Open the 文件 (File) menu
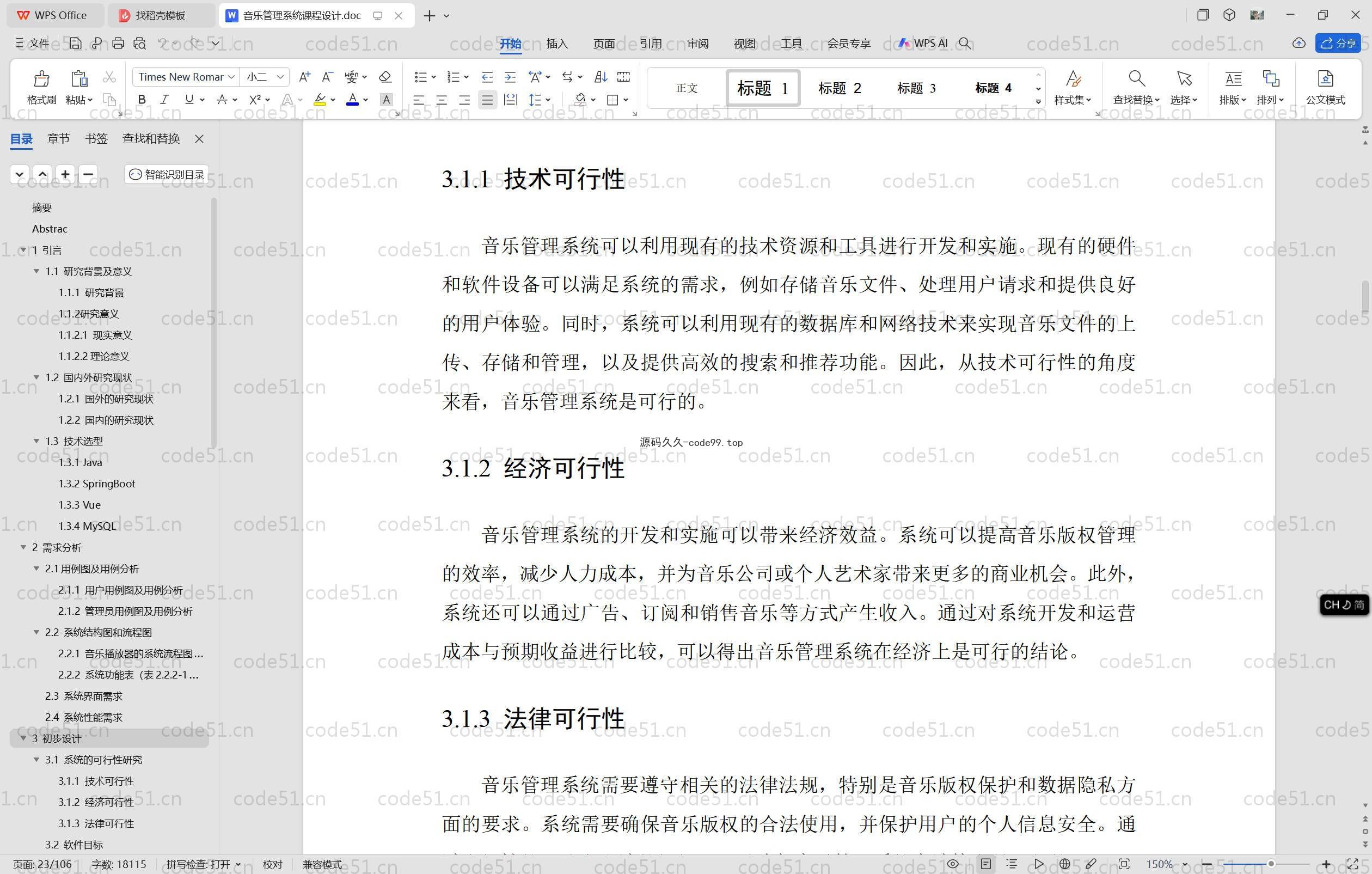This screenshot has width=1372, height=874. (x=33, y=44)
